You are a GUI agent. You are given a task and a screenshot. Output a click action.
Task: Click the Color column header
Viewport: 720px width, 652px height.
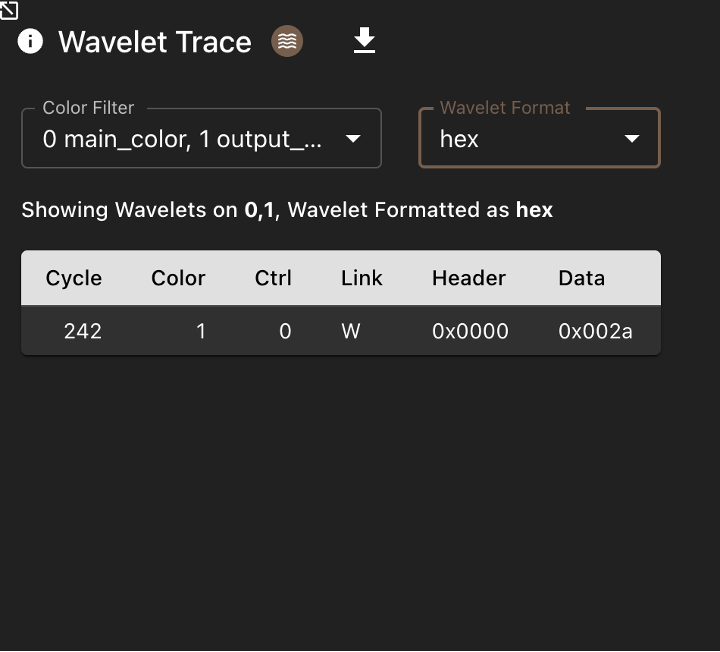178,278
